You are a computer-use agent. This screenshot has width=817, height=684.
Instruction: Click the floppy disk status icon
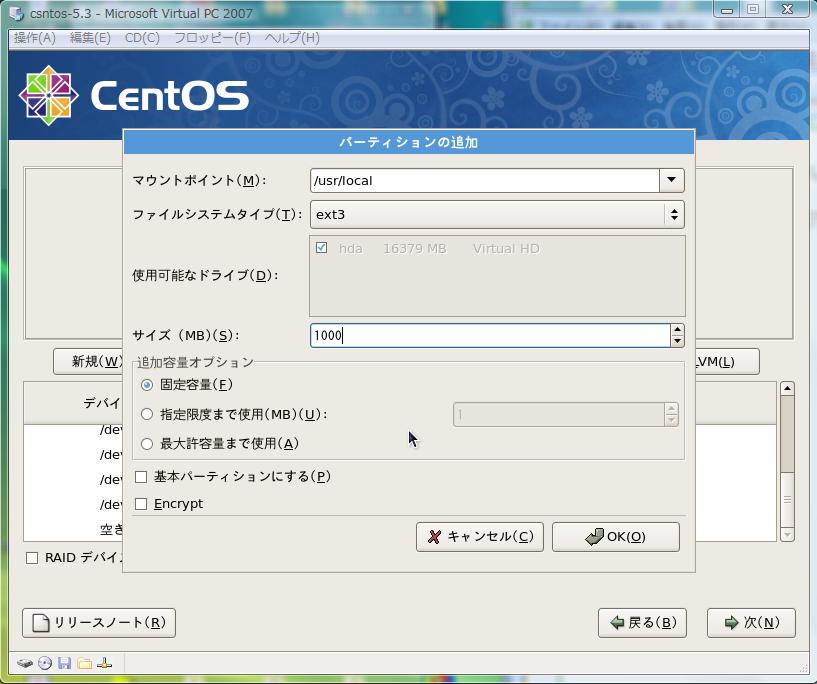point(65,663)
